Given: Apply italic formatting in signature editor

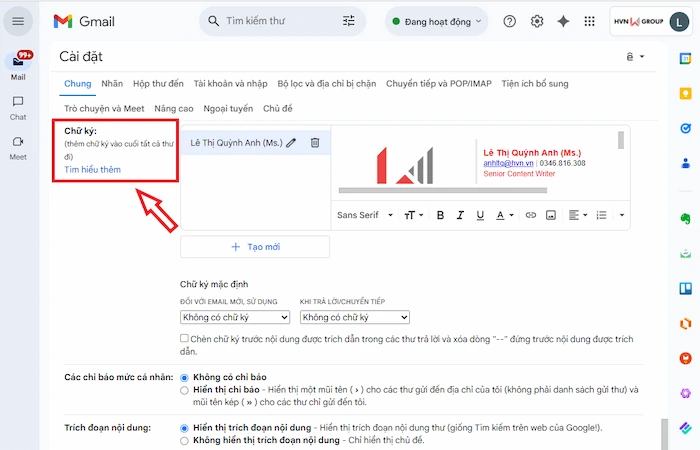Looking at the screenshot, I should pyautogui.click(x=459, y=215).
